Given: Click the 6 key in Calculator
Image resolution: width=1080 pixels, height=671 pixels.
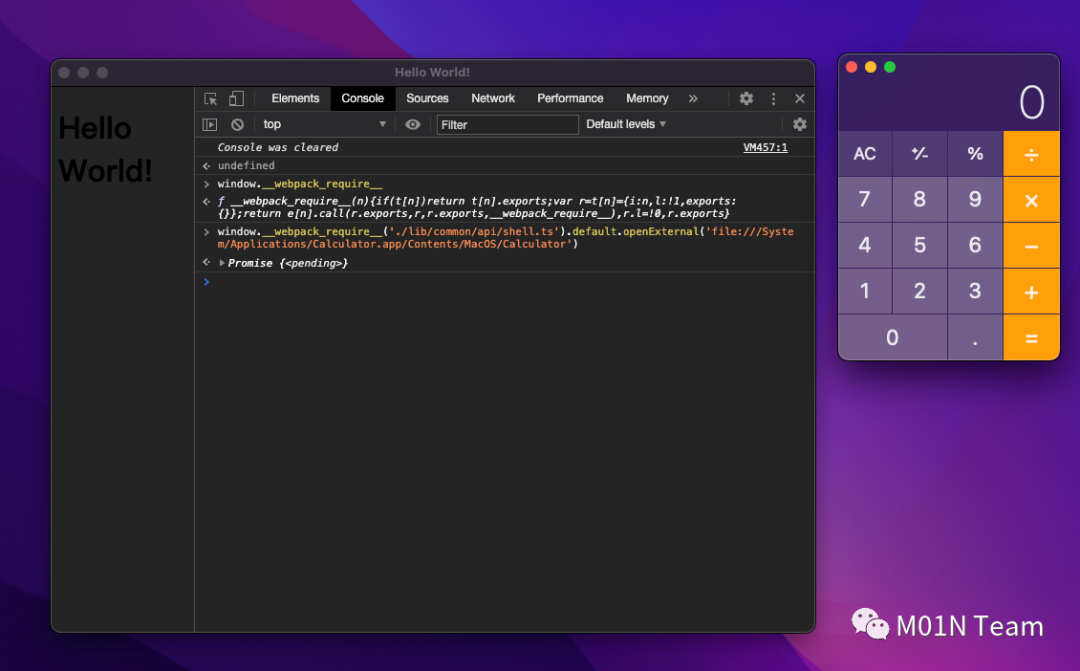Looking at the screenshot, I should [x=975, y=245].
